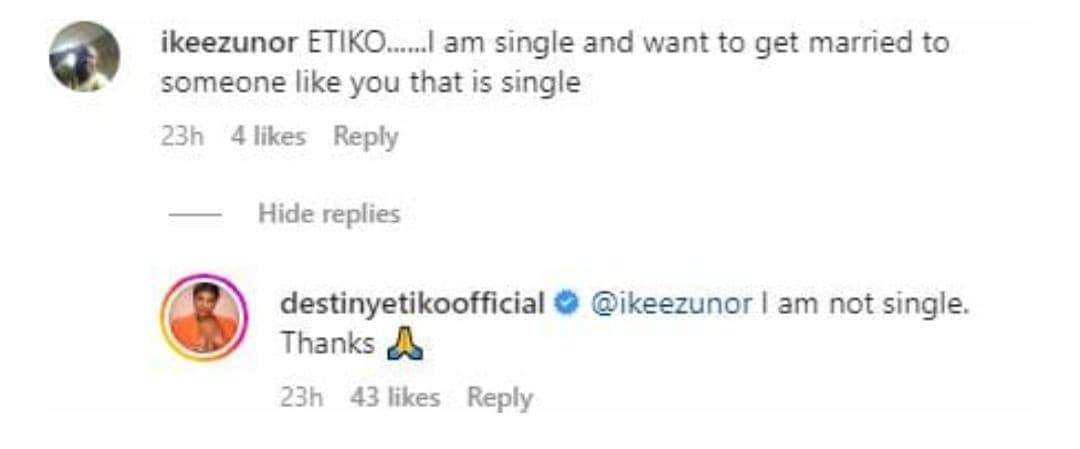View the 4 likes on ikeezunor's comment
Image resolution: width=1080 pixels, height=449 pixels.
coord(268,137)
